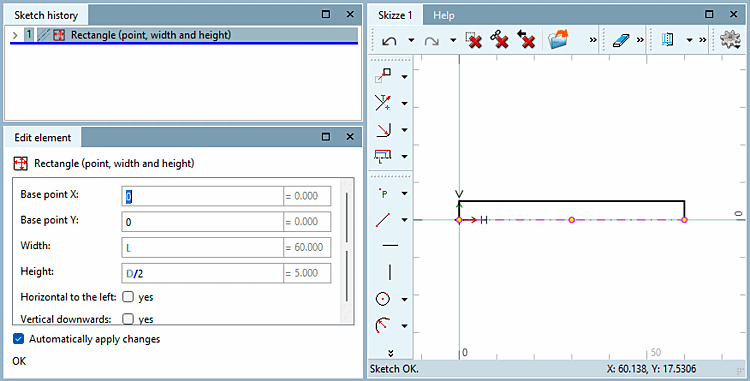Screen dimensions: 750x381
Task: Click the delete last step arrow icon with red X
Action: (526, 40)
